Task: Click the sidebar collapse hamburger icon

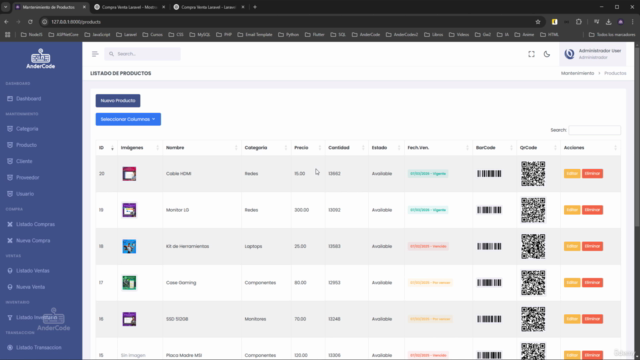Action: click(x=95, y=54)
